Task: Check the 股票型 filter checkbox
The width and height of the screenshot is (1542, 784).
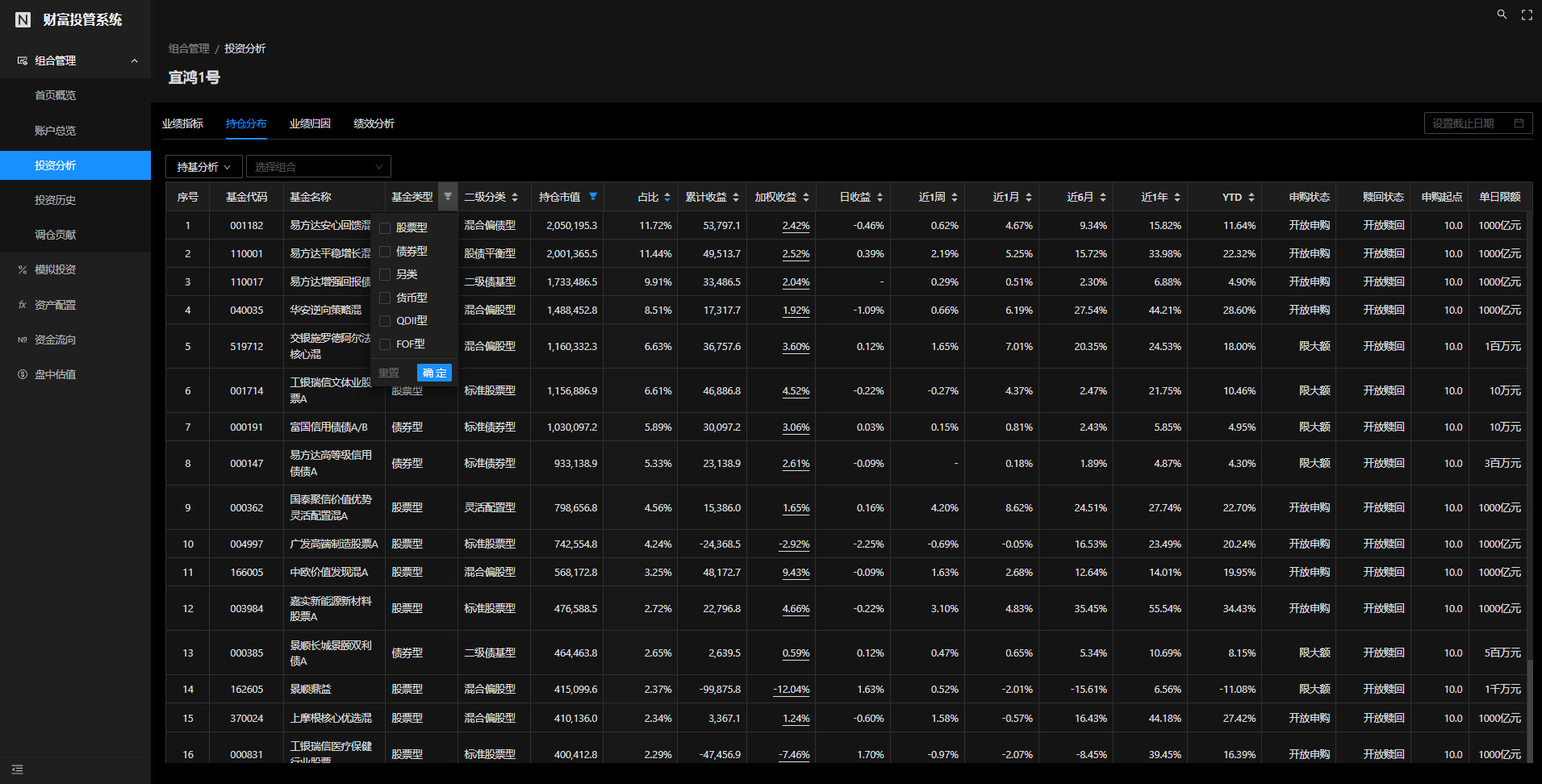Action: click(x=385, y=228)
